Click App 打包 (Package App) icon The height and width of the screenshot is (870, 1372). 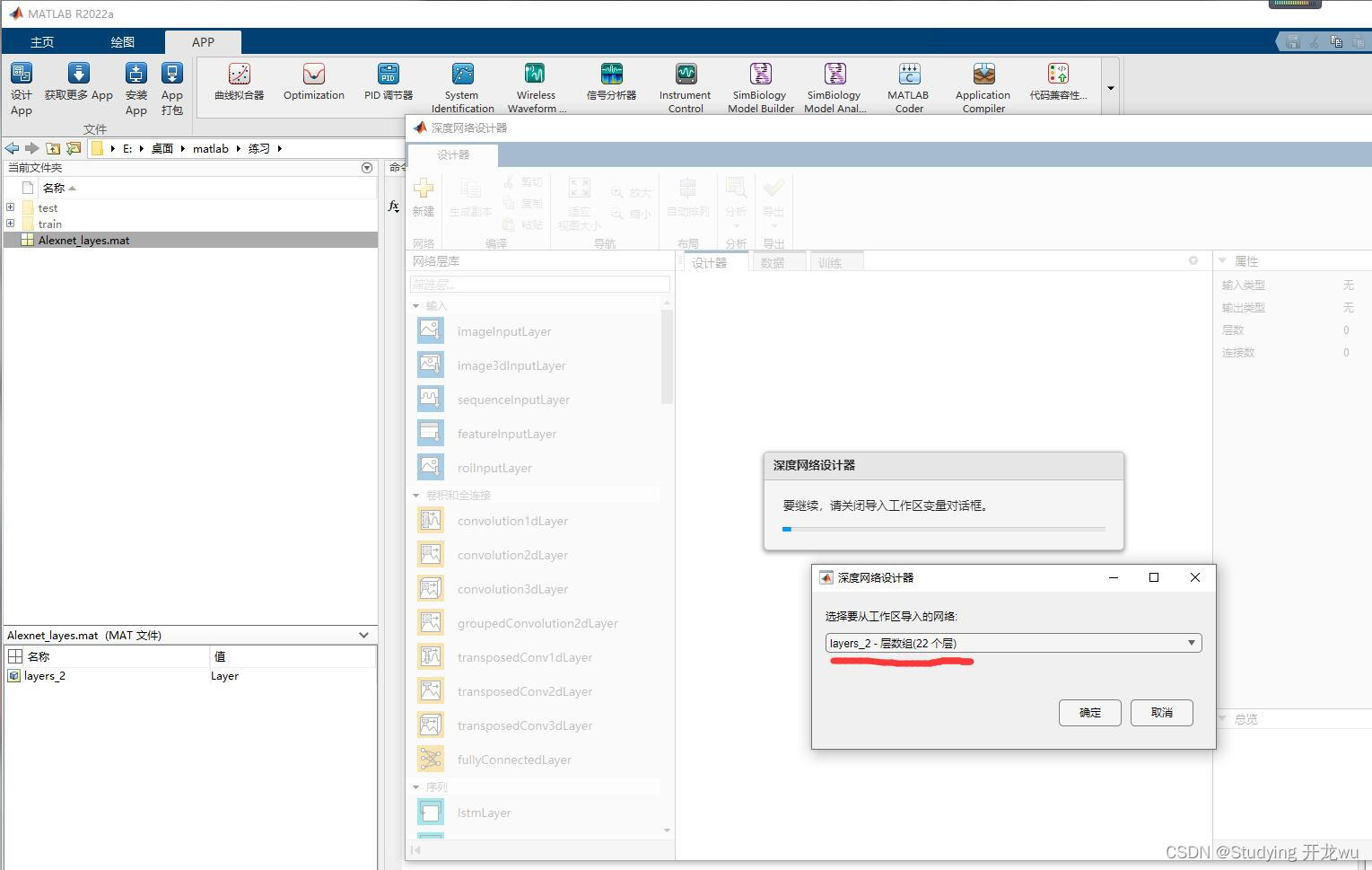(171, 88)
